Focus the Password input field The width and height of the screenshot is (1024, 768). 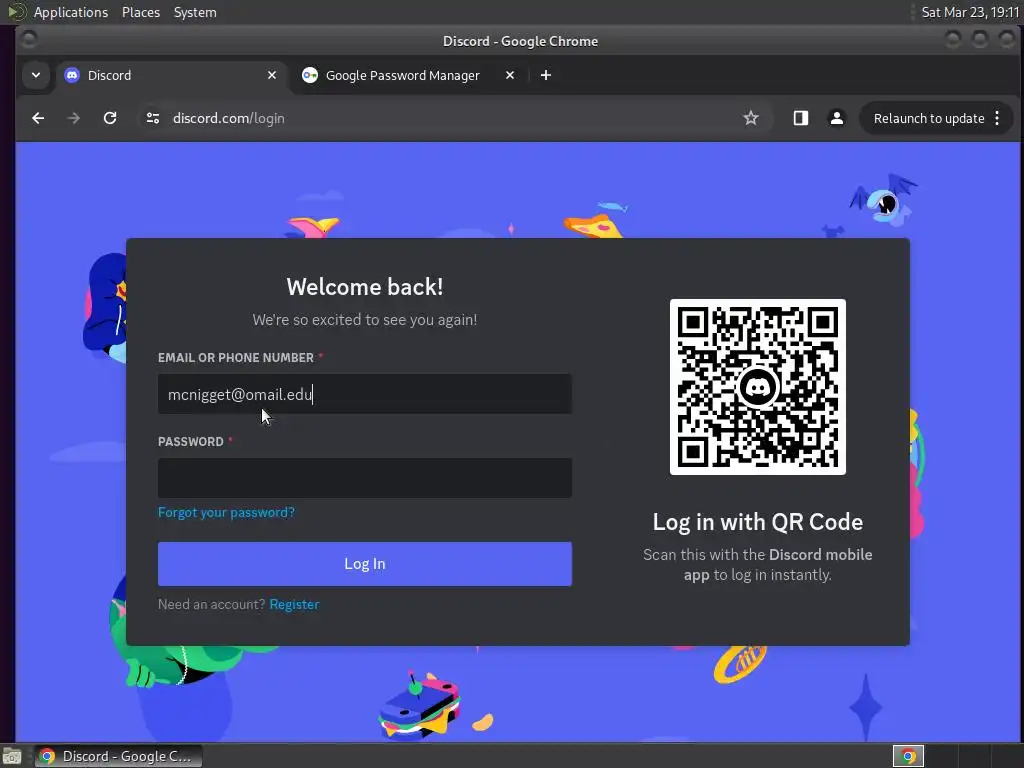(x=364, y=477)
